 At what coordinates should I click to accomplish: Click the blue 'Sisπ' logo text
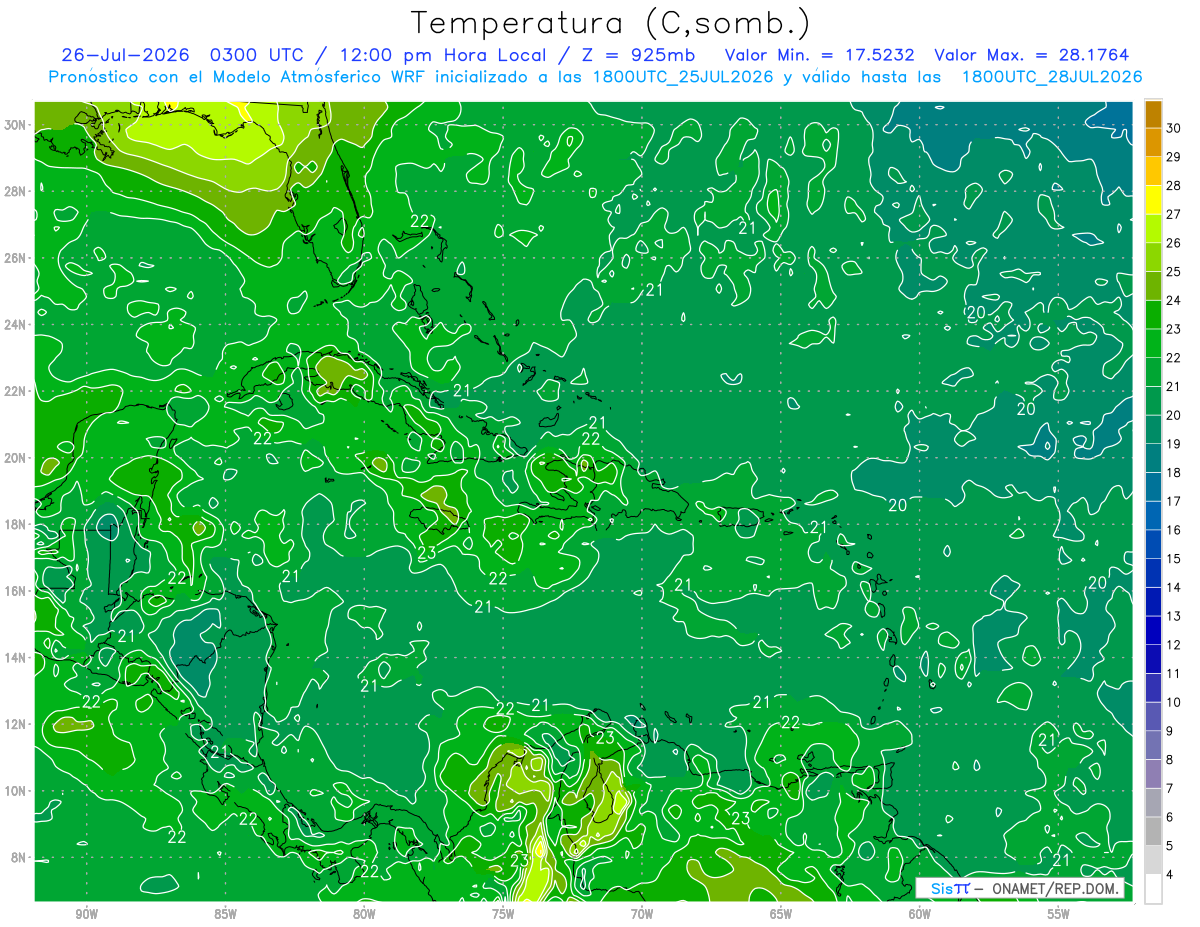(950, 888)
